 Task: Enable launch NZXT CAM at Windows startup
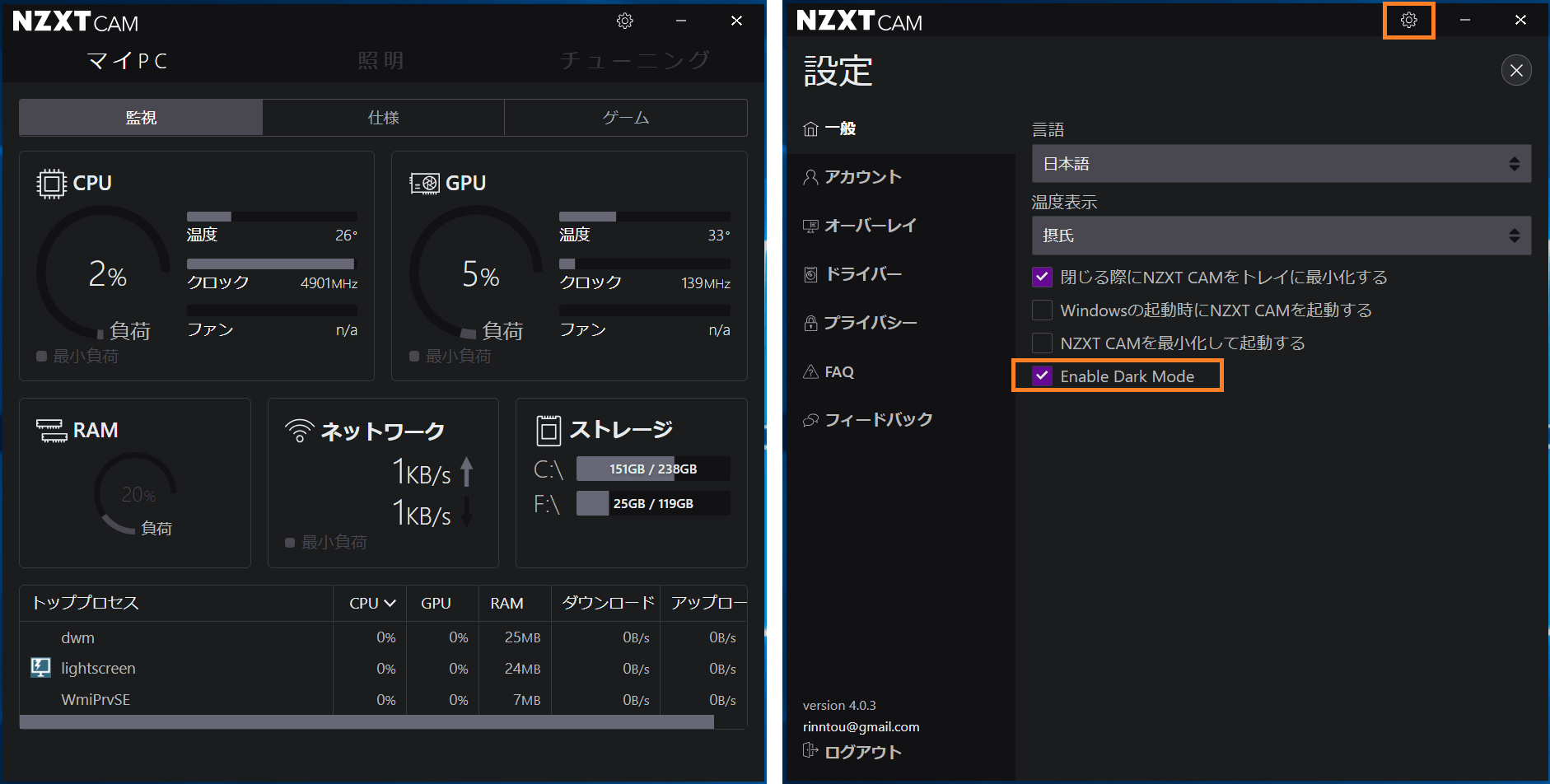(x=1042, y=310)
